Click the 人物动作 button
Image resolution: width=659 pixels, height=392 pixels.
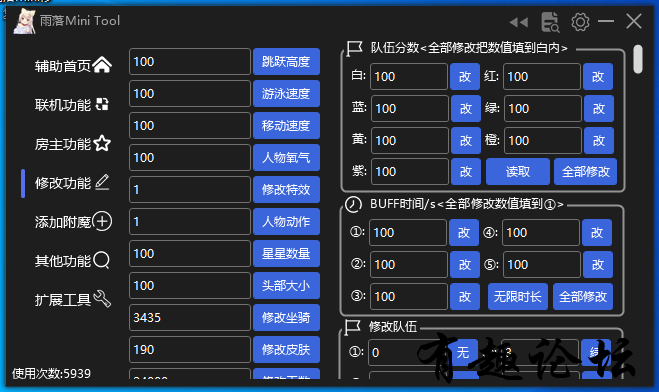(x=286, y=221)
